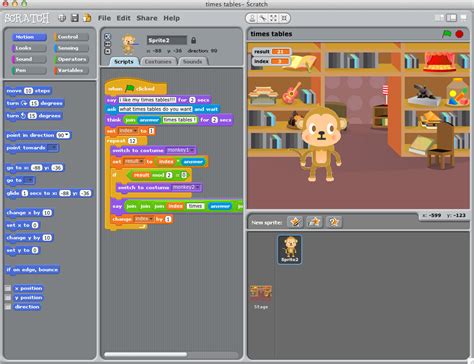Open the point towards target dropdown

(x=53, y=148)
